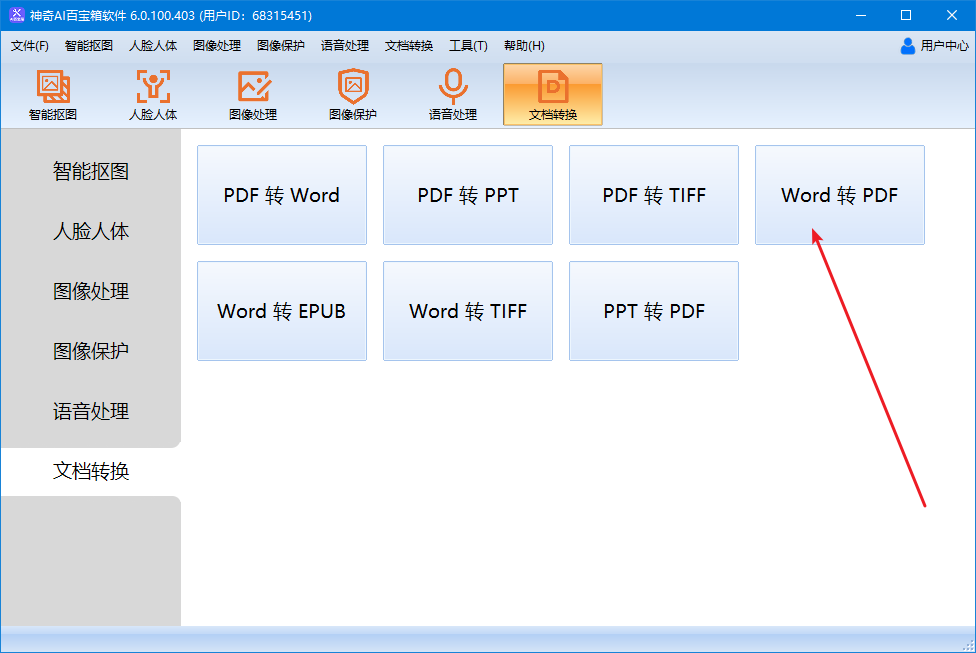Open the 图像保护 menu in menu bar
976x653 pixels.
coord(281,46)
